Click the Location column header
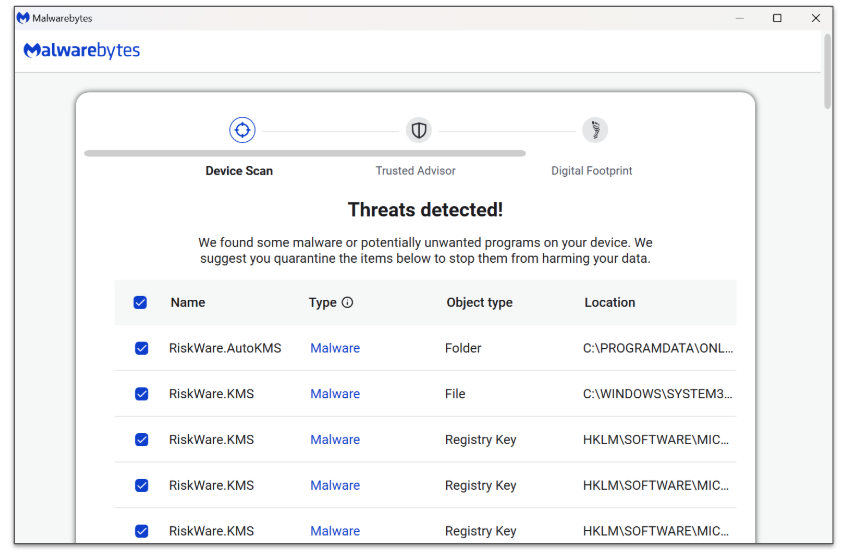This screenshot has width=850, height=552. [x=609, y=303]
